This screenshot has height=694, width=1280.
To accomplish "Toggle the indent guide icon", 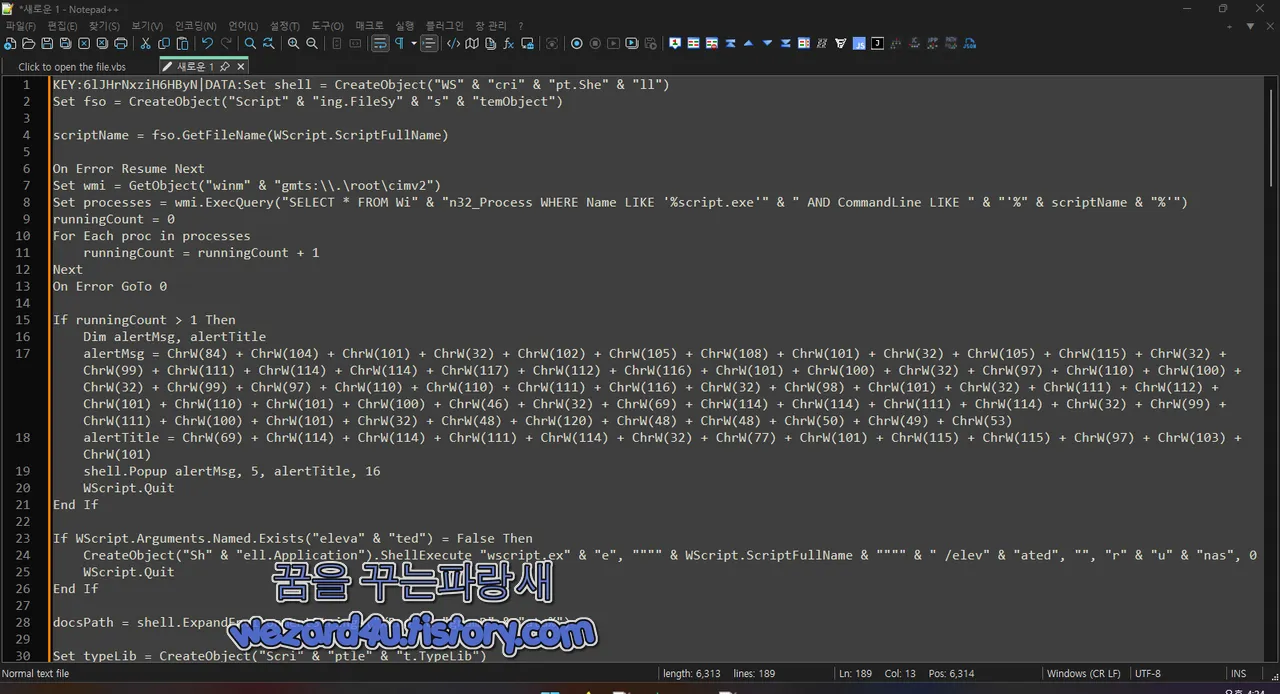I will (429, 44).
